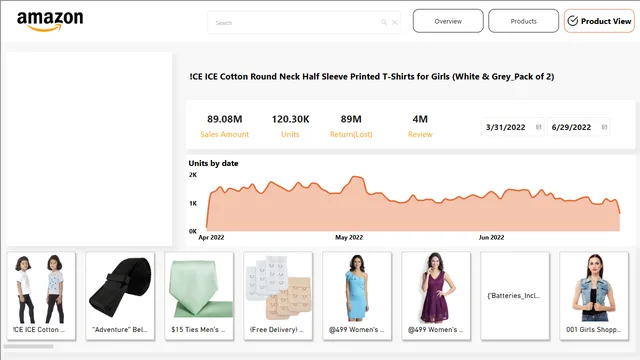Image resolution: width=640 pixels, height=360 pixels.
Task: Select the ICE ICE Cotton product thumbnail
Action: point(41,296)
